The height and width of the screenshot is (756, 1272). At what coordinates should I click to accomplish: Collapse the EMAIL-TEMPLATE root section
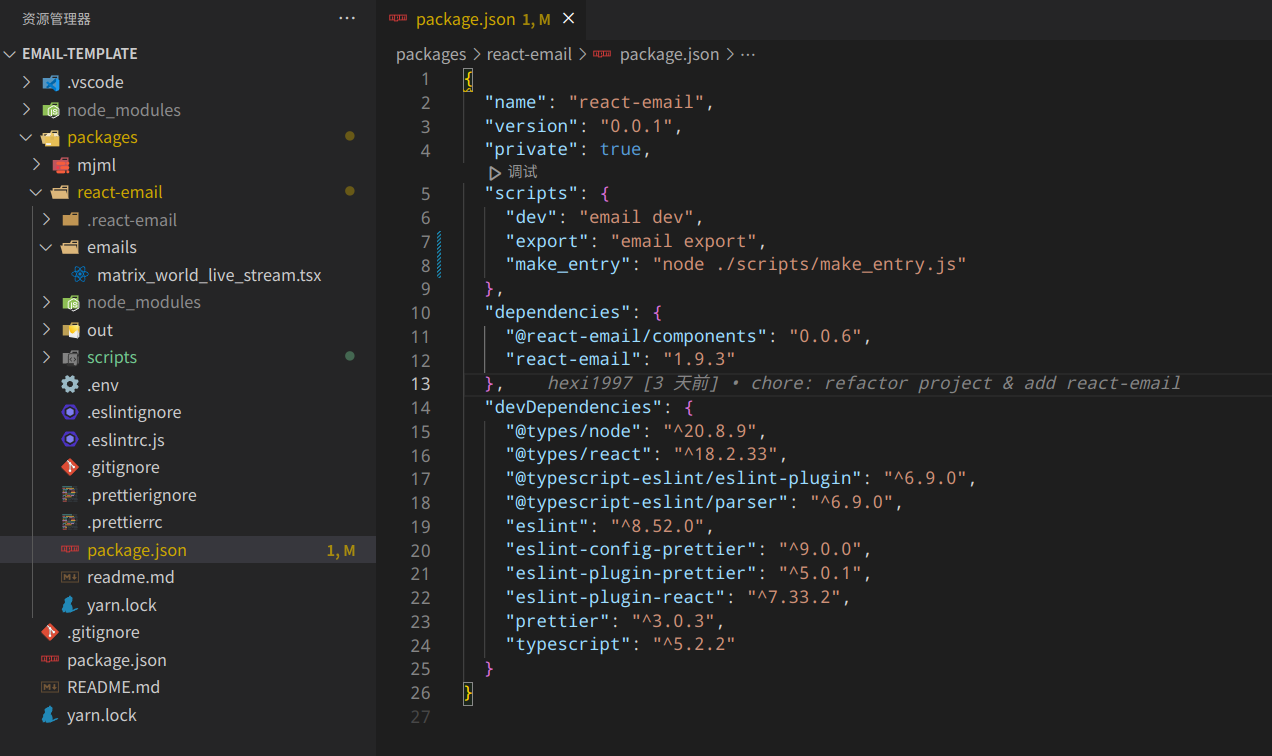[11, 54]
